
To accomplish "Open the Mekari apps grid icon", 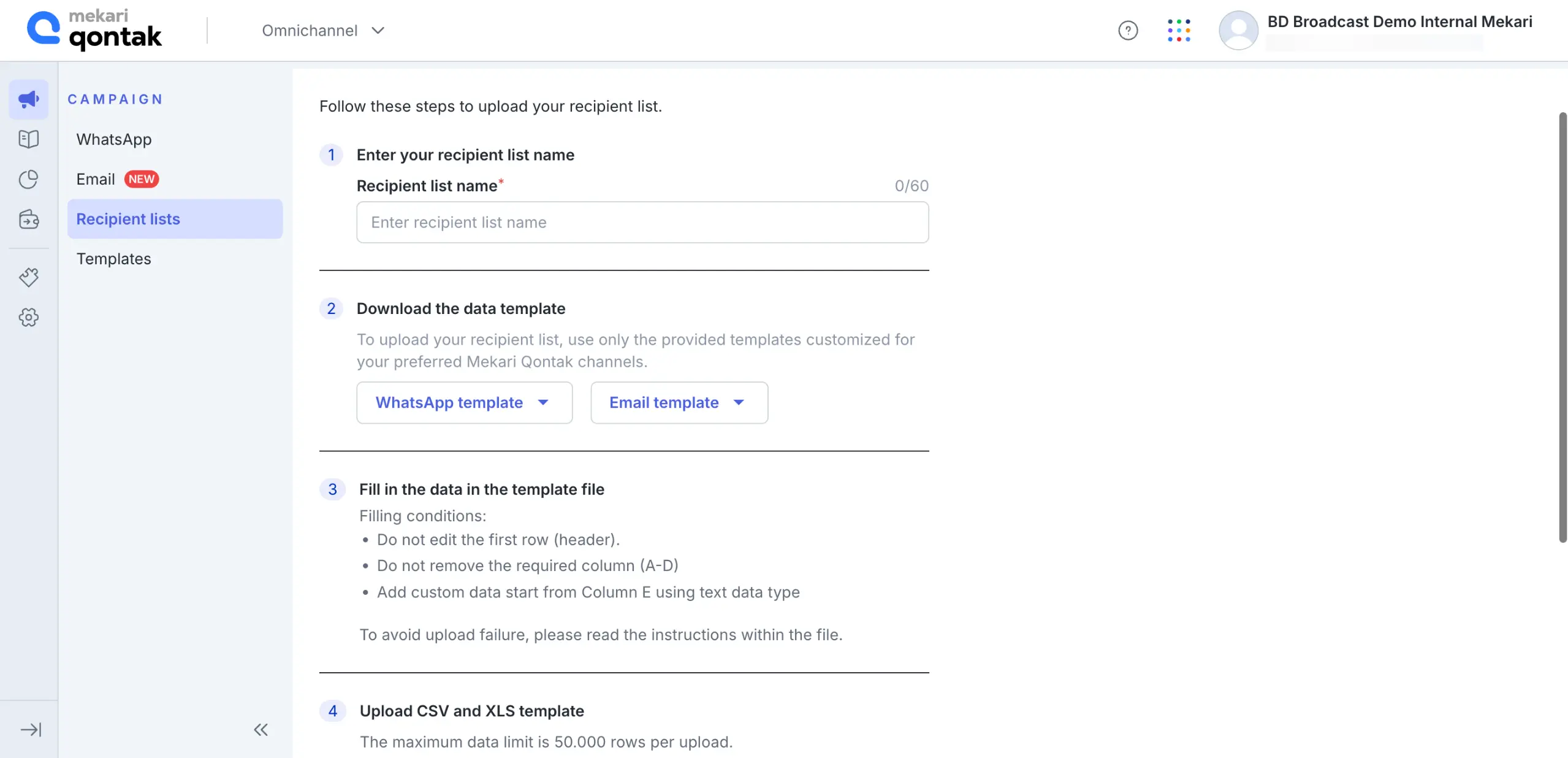I will click(x=1179, y=30).
